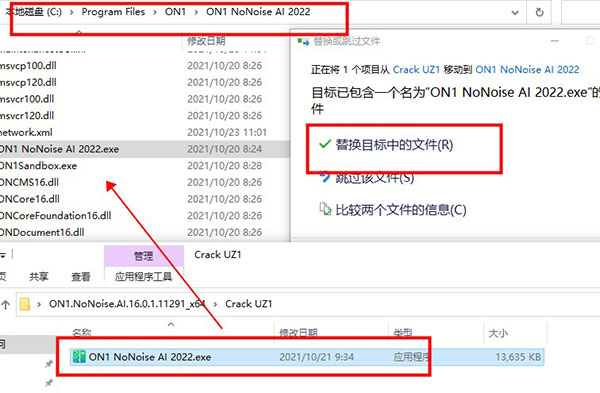The image size is (600, 393).
Task: Click 2021/10/23 11:01 date for network.xml
Action: [227, 132]
